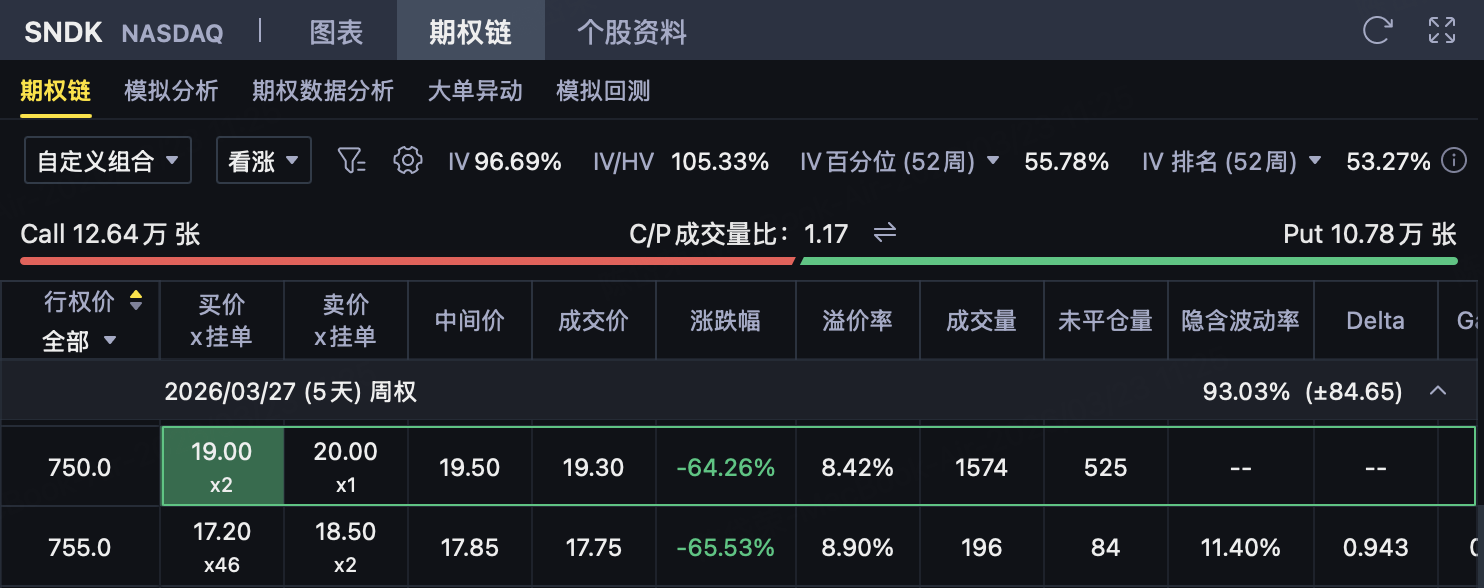Switch to the 图表 tab
Image resolution: width=1484 pixels, height=588 pixels.
click(x=336, y=31)
